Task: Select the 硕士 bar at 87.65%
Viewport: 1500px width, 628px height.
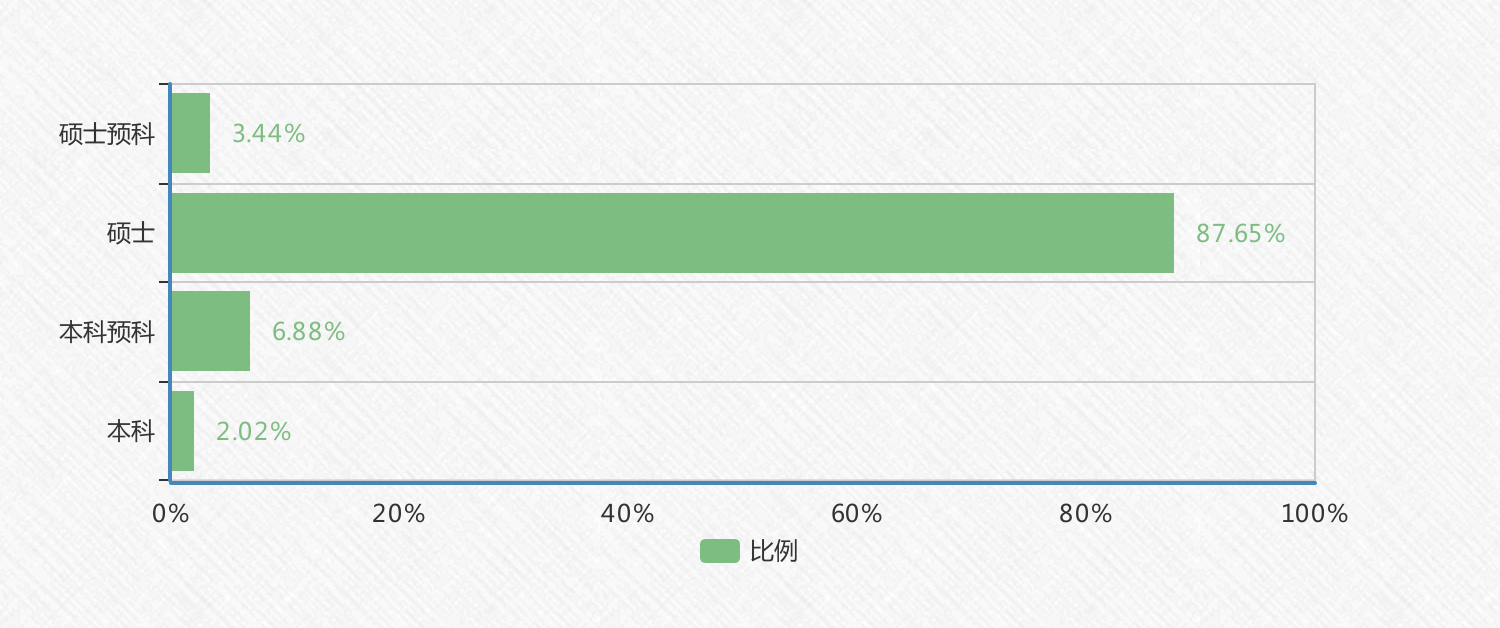Action: pyautogui.click(x=672, y=233)
